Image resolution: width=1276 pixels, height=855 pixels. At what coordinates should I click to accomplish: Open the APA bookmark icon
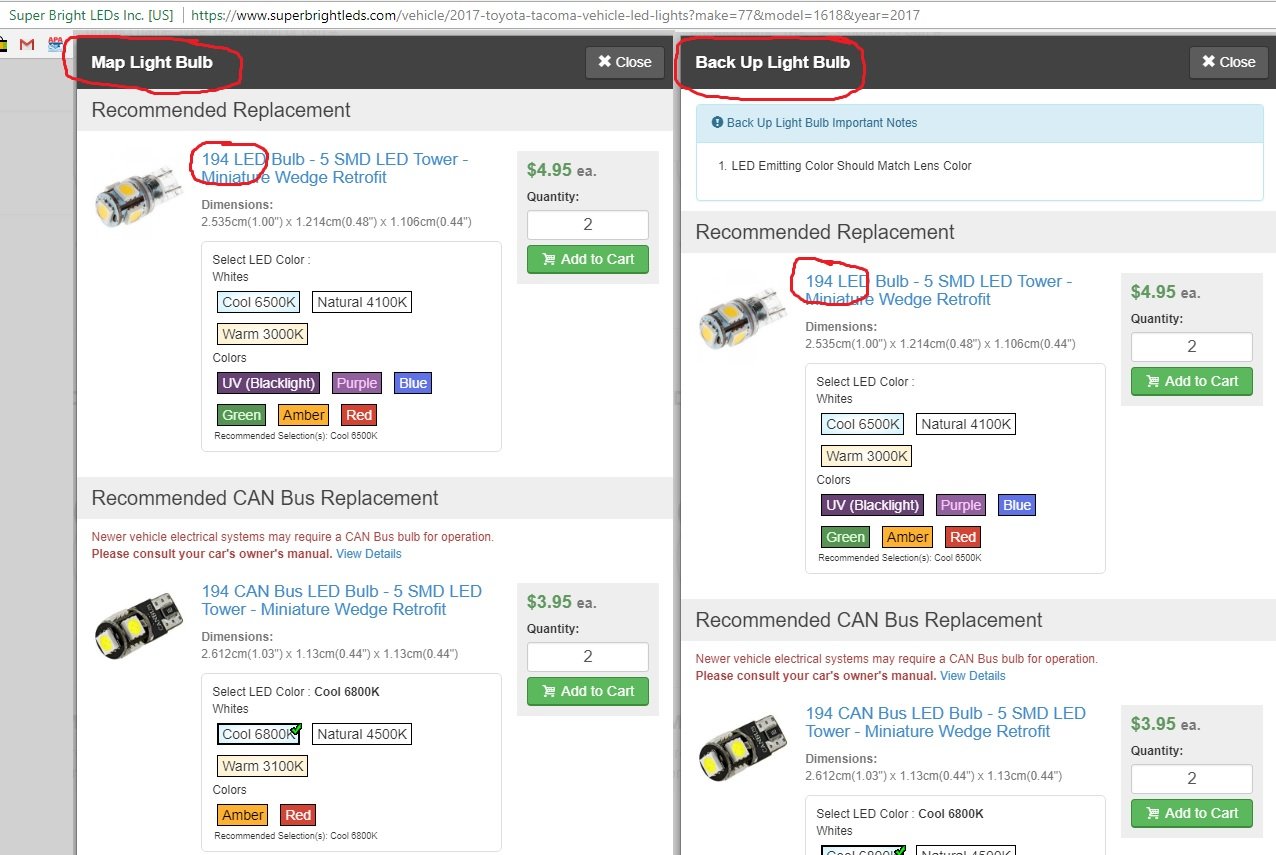click(x=55, y=44)
